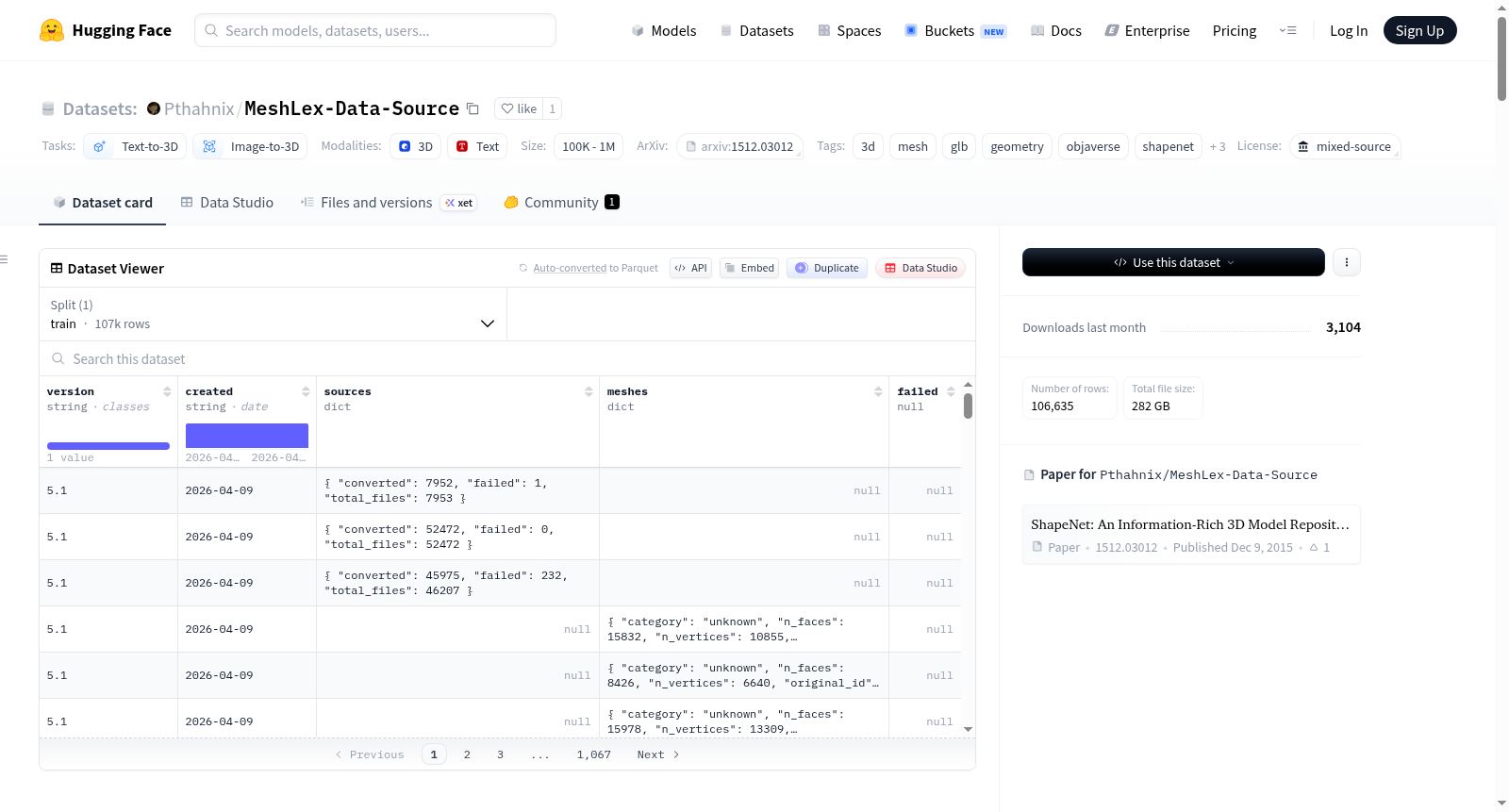Click the Text modality icon
Screen dimensions: 1509x812
pyautogui.click(x=462, y=146)
